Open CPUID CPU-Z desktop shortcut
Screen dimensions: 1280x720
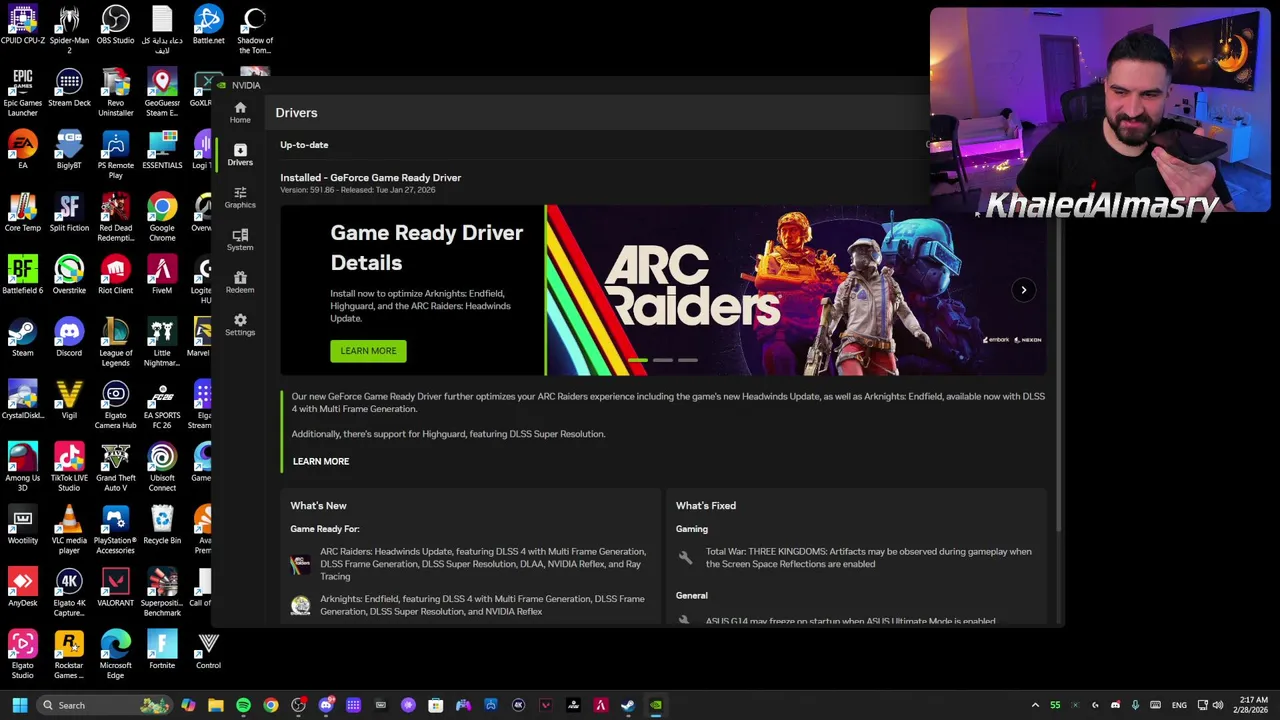coord(22,25)
